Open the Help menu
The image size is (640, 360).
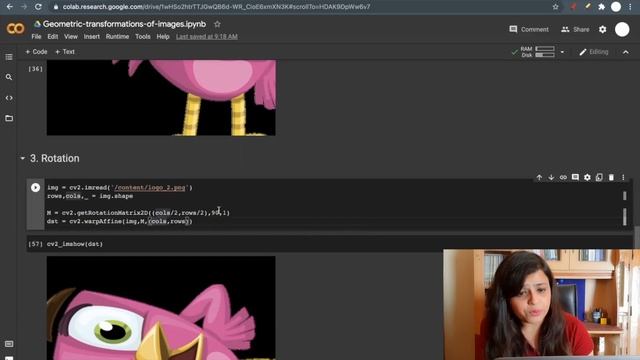(x=163, y=36)
